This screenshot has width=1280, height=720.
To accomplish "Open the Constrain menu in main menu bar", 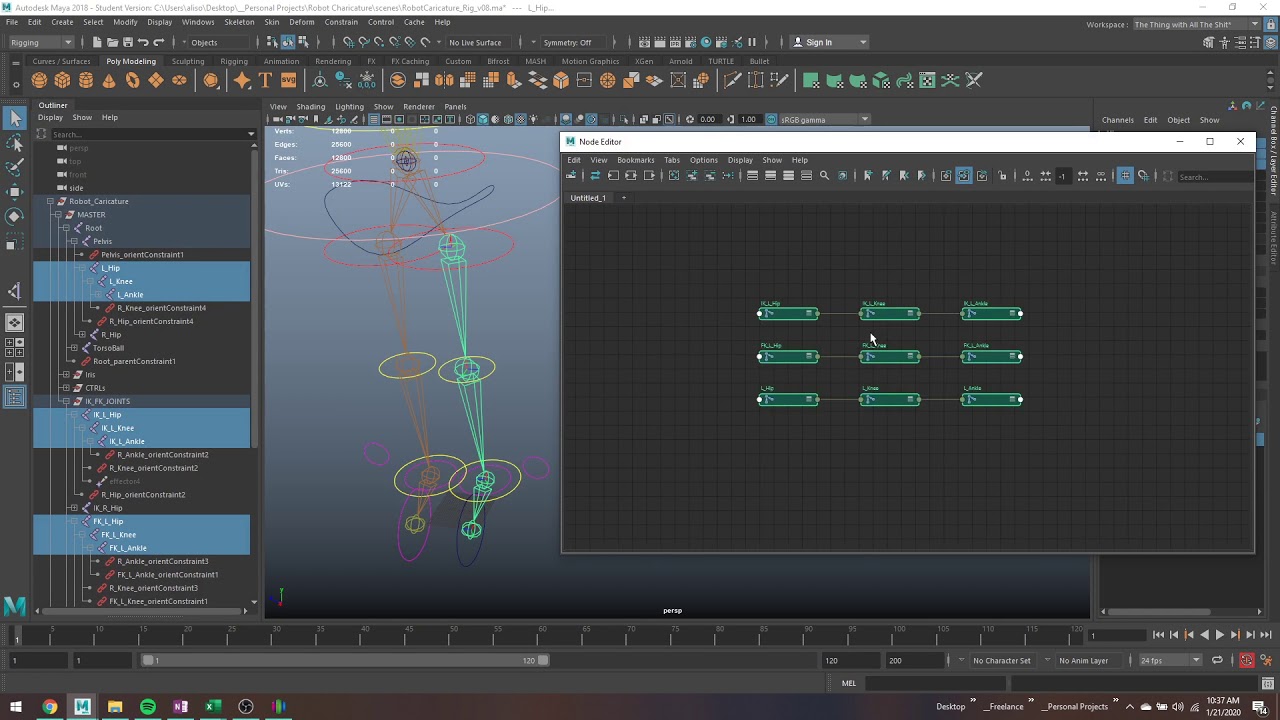I will point(341,22).
